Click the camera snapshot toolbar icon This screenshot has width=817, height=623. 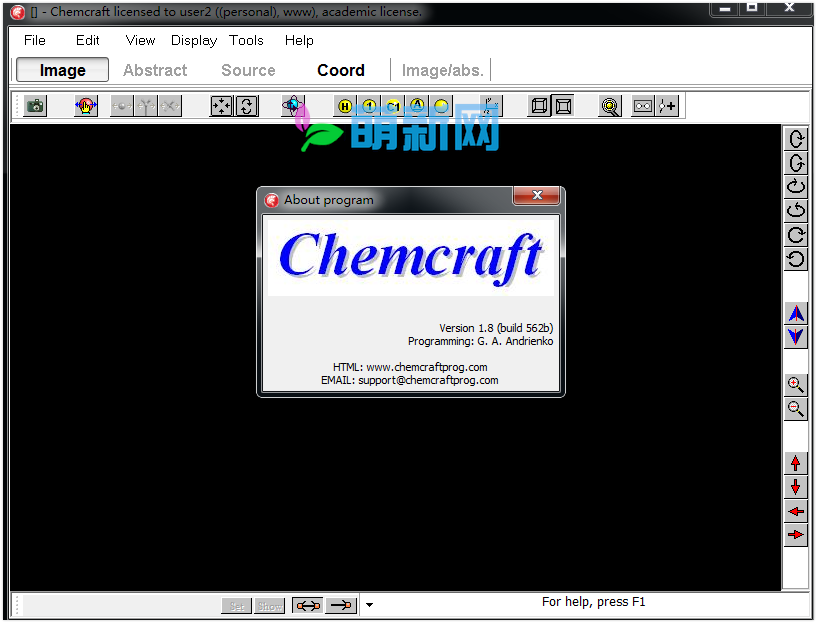click(35, 106)
